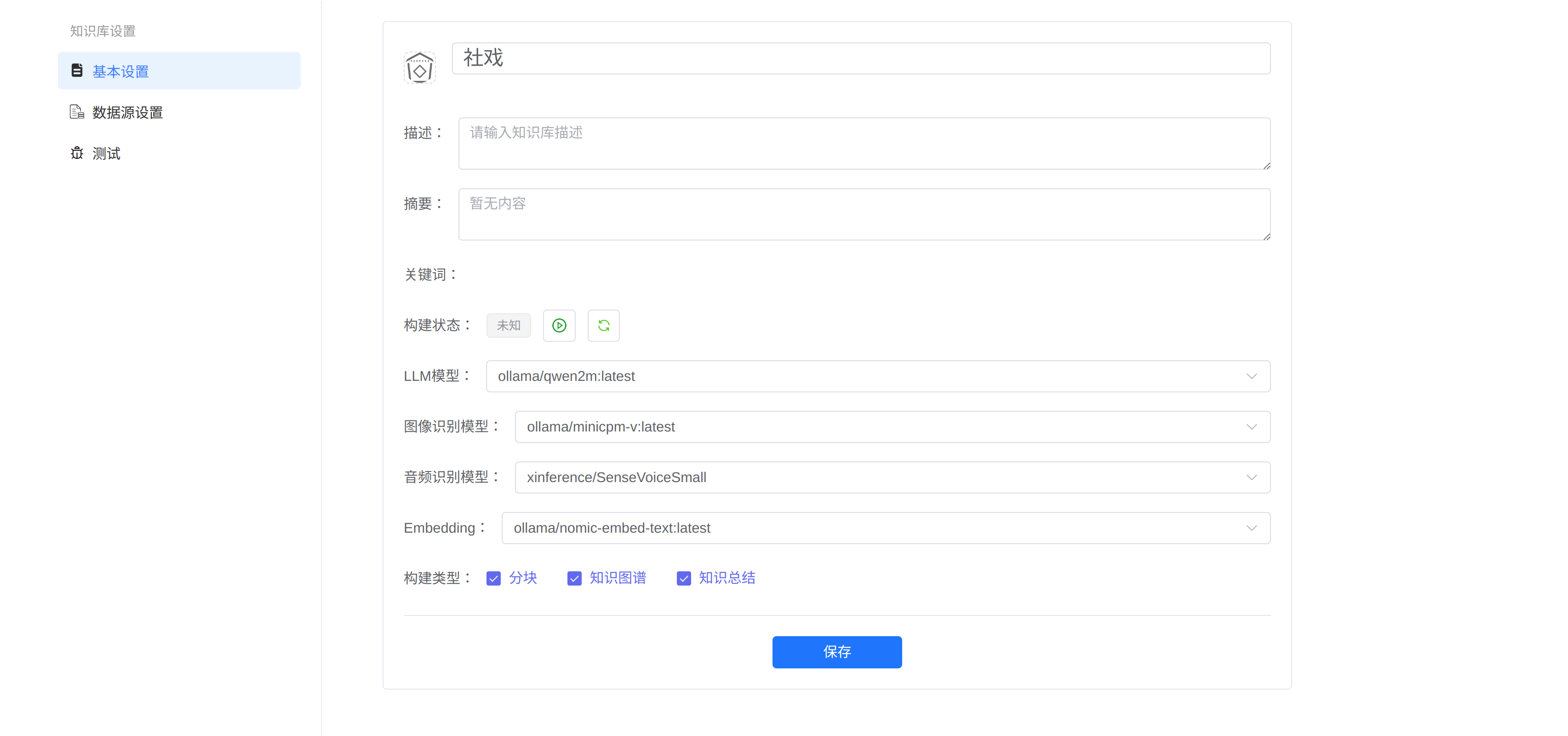Uncheck the 分块 build type checkbox
Screen dimensions: 1568x736
coord(494,578)
